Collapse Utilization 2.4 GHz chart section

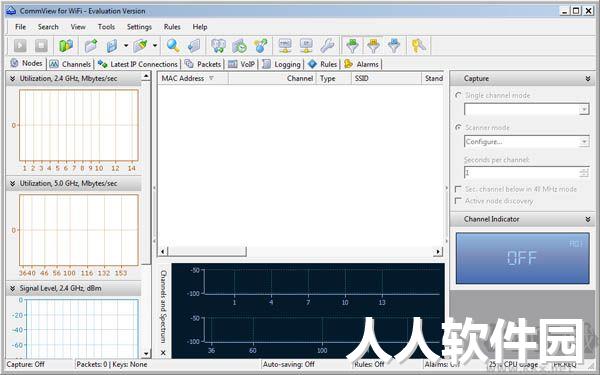(x=12, y=78)
